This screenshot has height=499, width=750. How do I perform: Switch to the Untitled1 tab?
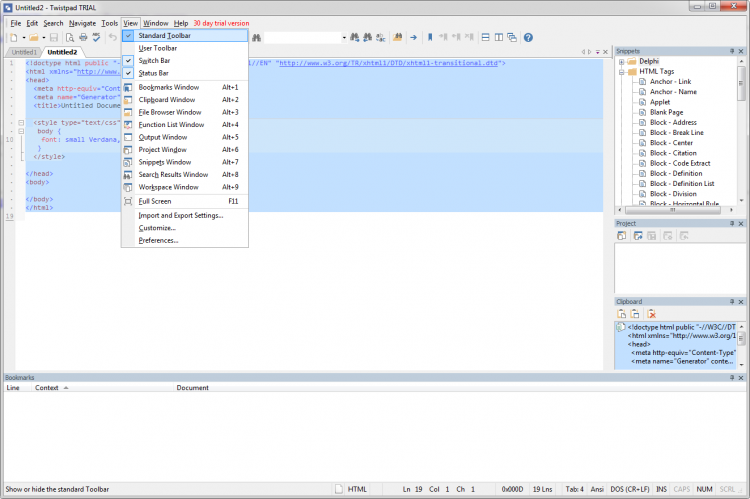tap(24, 52)
